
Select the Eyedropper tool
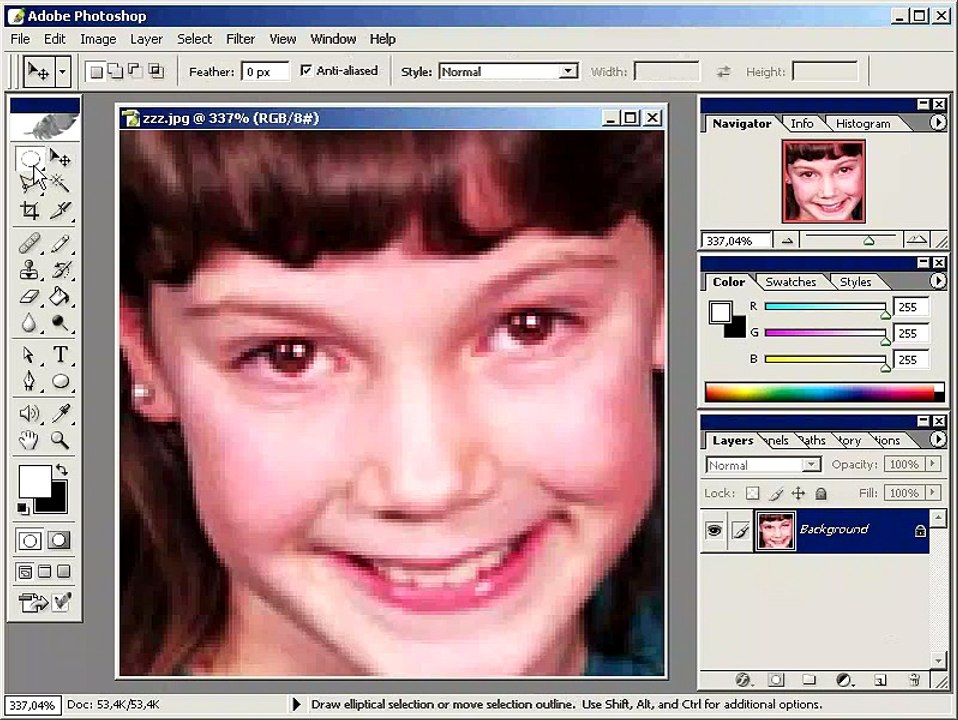[60, 414]
